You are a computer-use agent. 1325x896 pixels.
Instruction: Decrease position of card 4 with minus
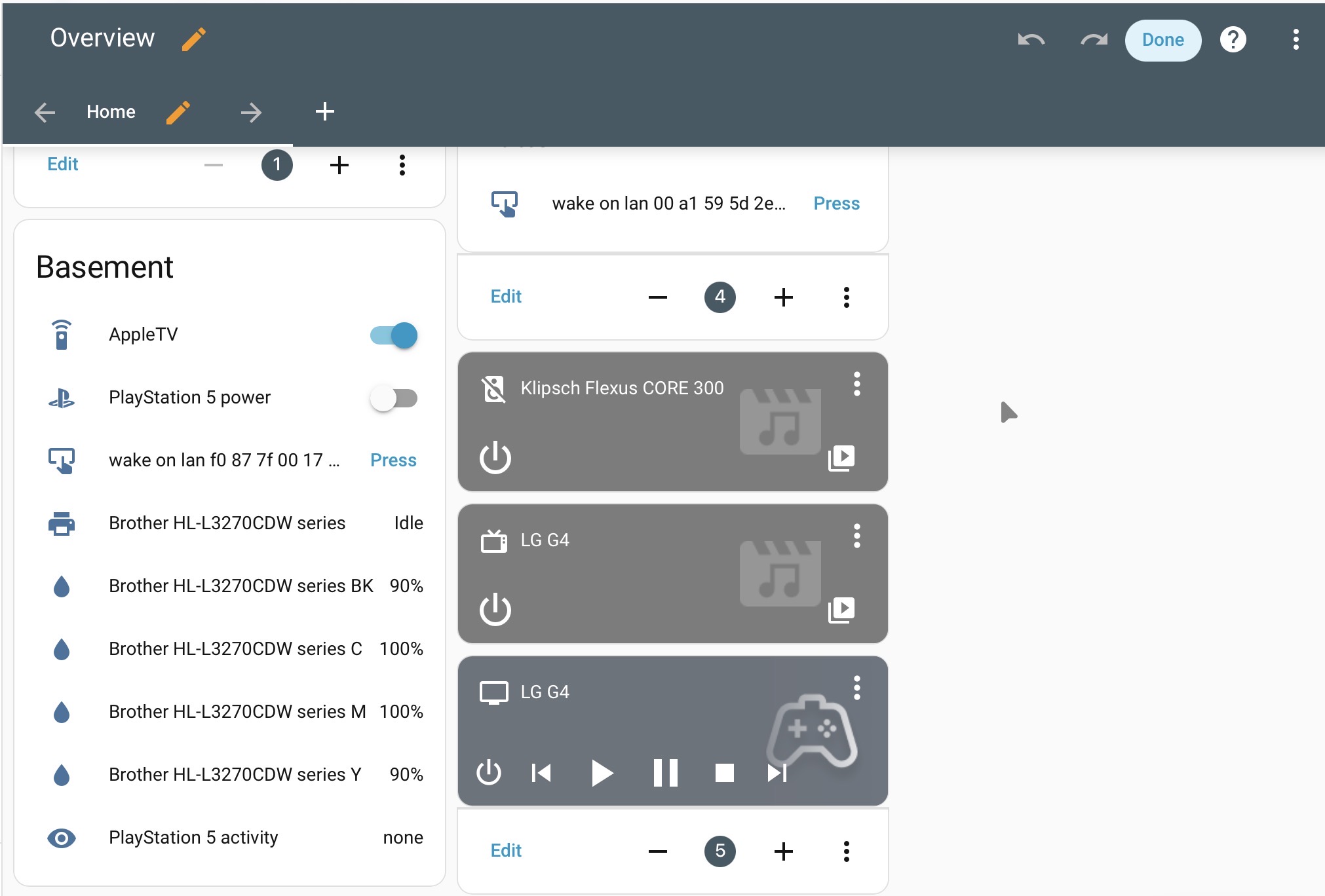[x=657, y=297]
